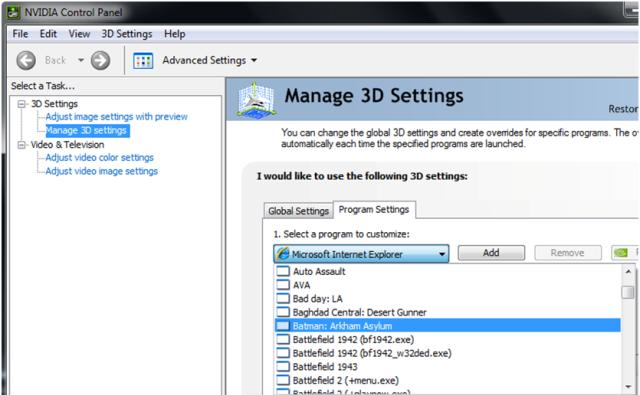Select the Program Settings tab
640x395 pixels.
[374, 209]
